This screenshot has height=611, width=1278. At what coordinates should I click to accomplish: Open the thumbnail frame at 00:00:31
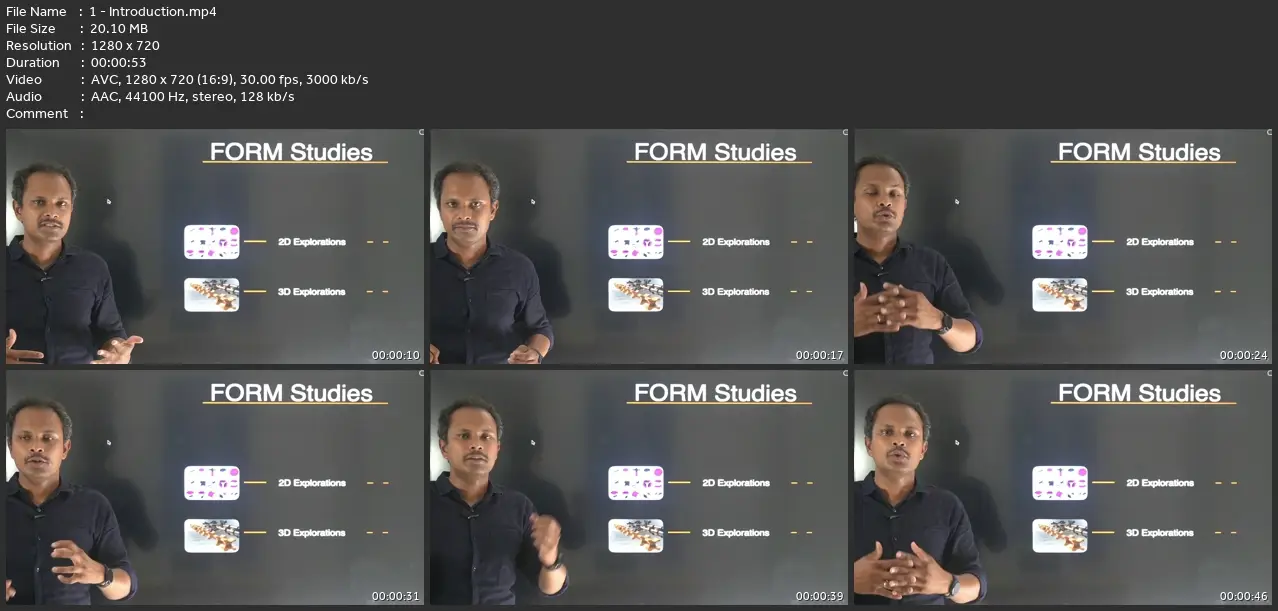tap(215, 488)
